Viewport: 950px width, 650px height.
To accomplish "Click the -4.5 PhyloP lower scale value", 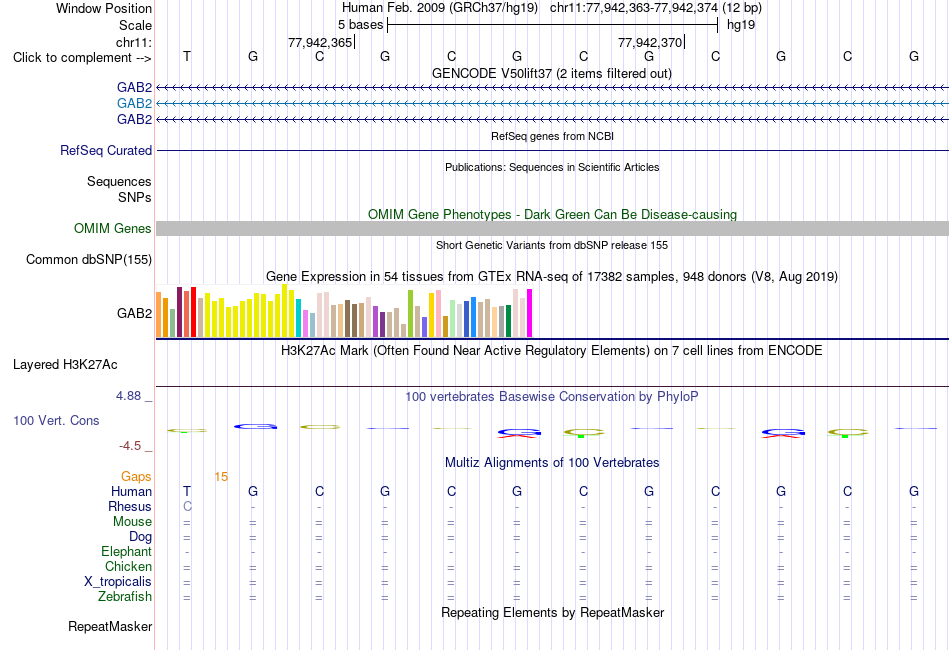I will (x=130, y=446).
